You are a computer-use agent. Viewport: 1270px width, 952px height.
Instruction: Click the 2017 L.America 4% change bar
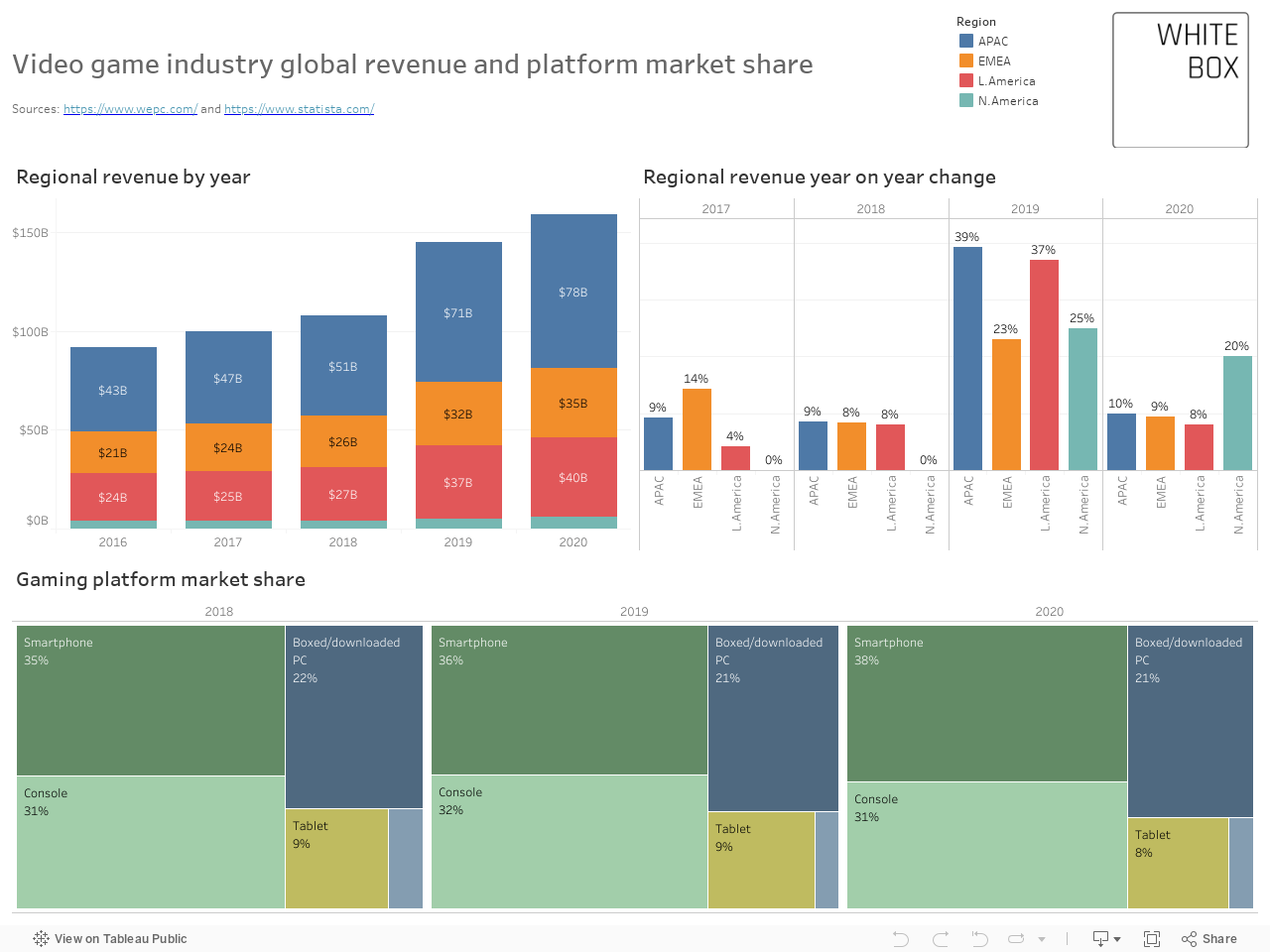click(736, 458)
